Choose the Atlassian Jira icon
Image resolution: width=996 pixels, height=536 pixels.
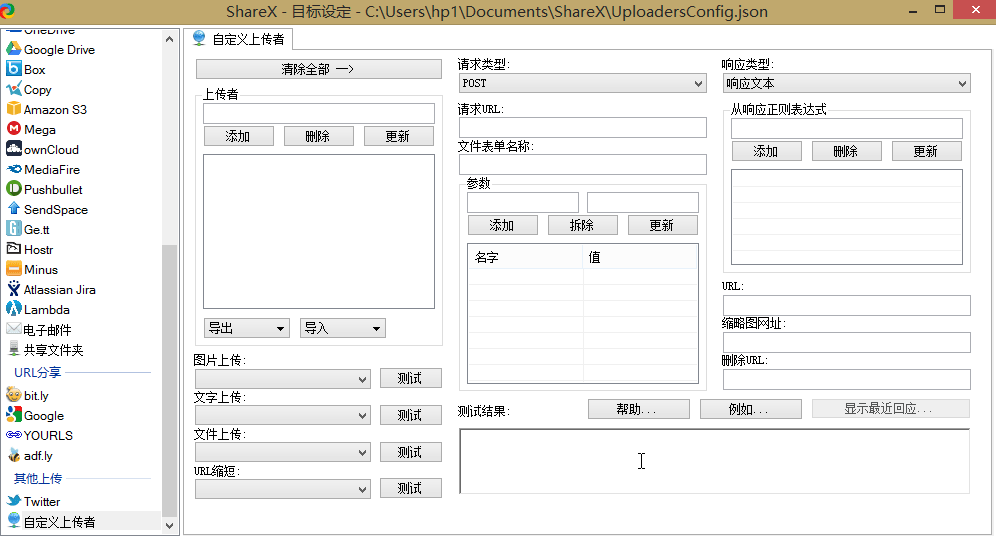14,289
